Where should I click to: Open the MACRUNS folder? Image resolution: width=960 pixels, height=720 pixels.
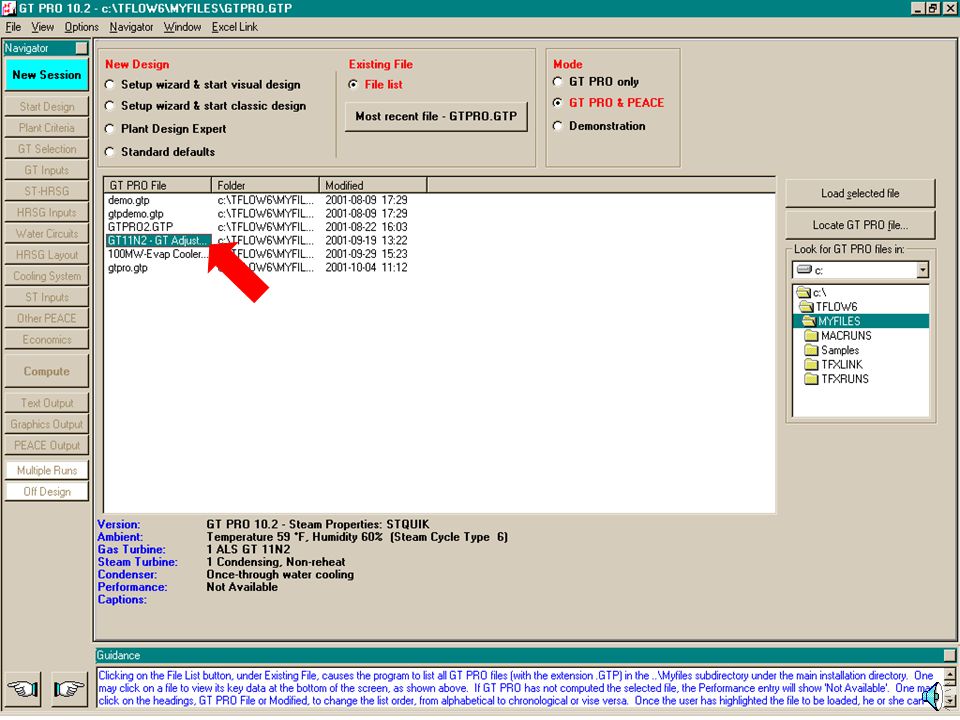pos(838,336)
